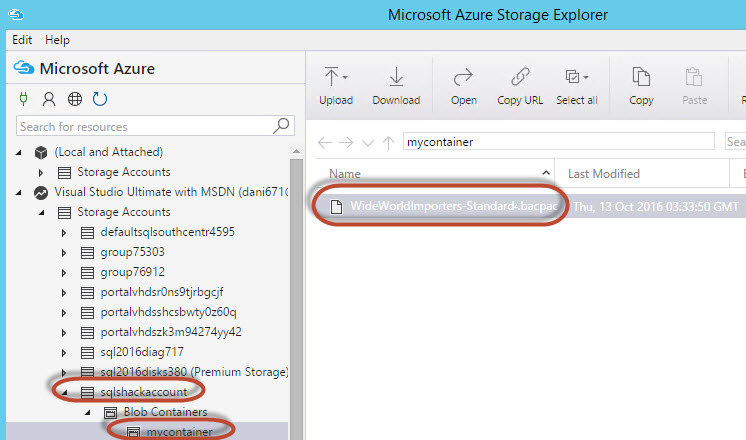746x440 pixels.
Task: Open the Edit menu
Action: point(22,40)
